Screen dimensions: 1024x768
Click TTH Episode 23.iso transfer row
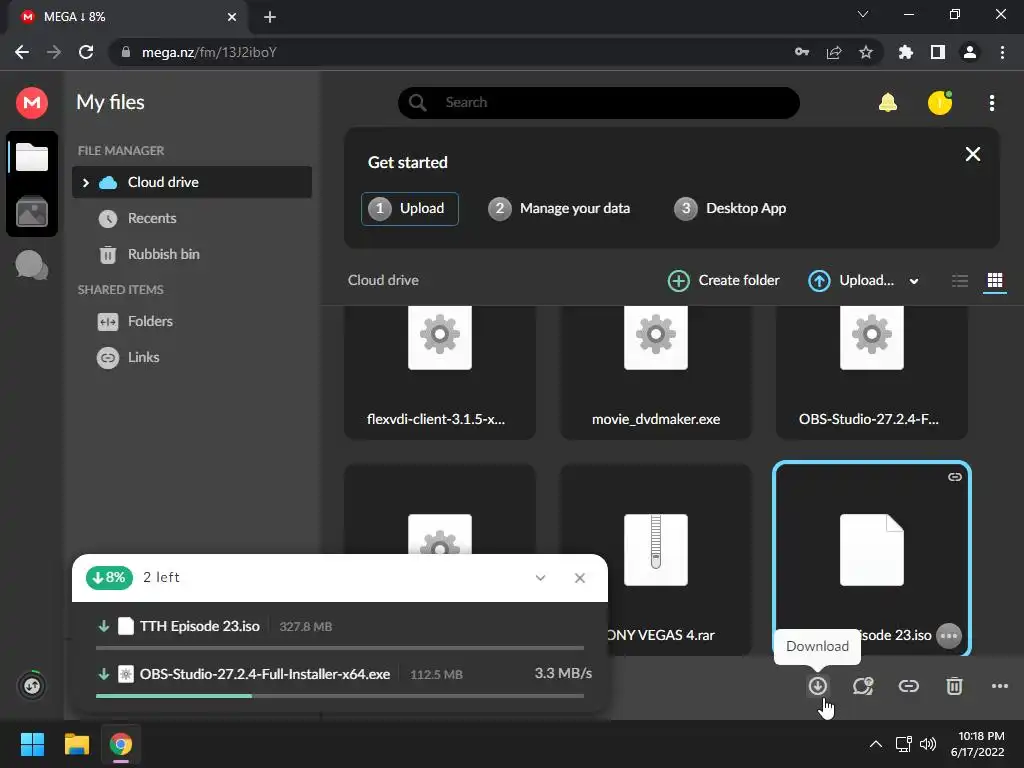pyautogui.click(x=340, y=626)
